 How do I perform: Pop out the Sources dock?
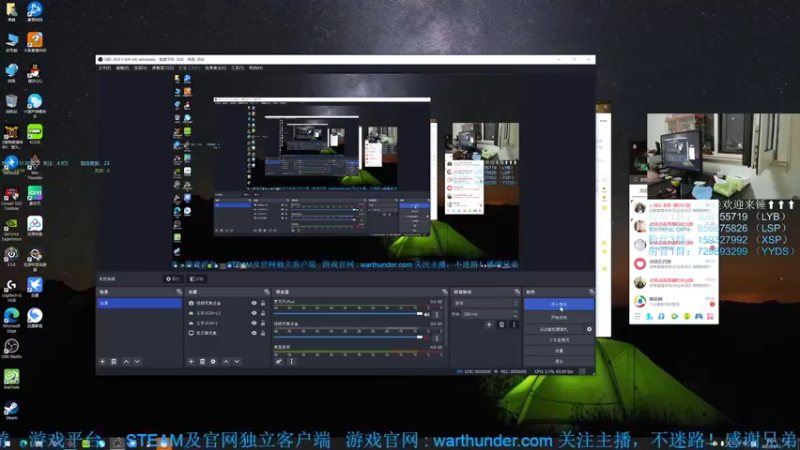coord(266,292)
